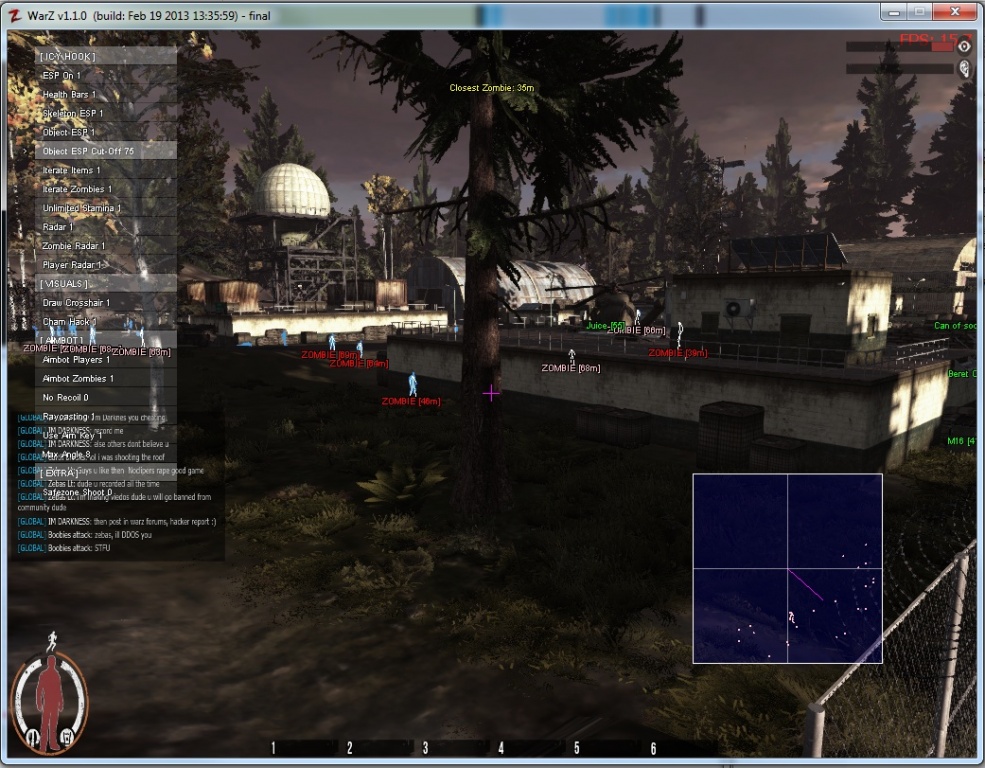Viewport: 985px width, 768px height.
Task: Select the Max Angle 8 setting
Action: click(x=106, y=454)
